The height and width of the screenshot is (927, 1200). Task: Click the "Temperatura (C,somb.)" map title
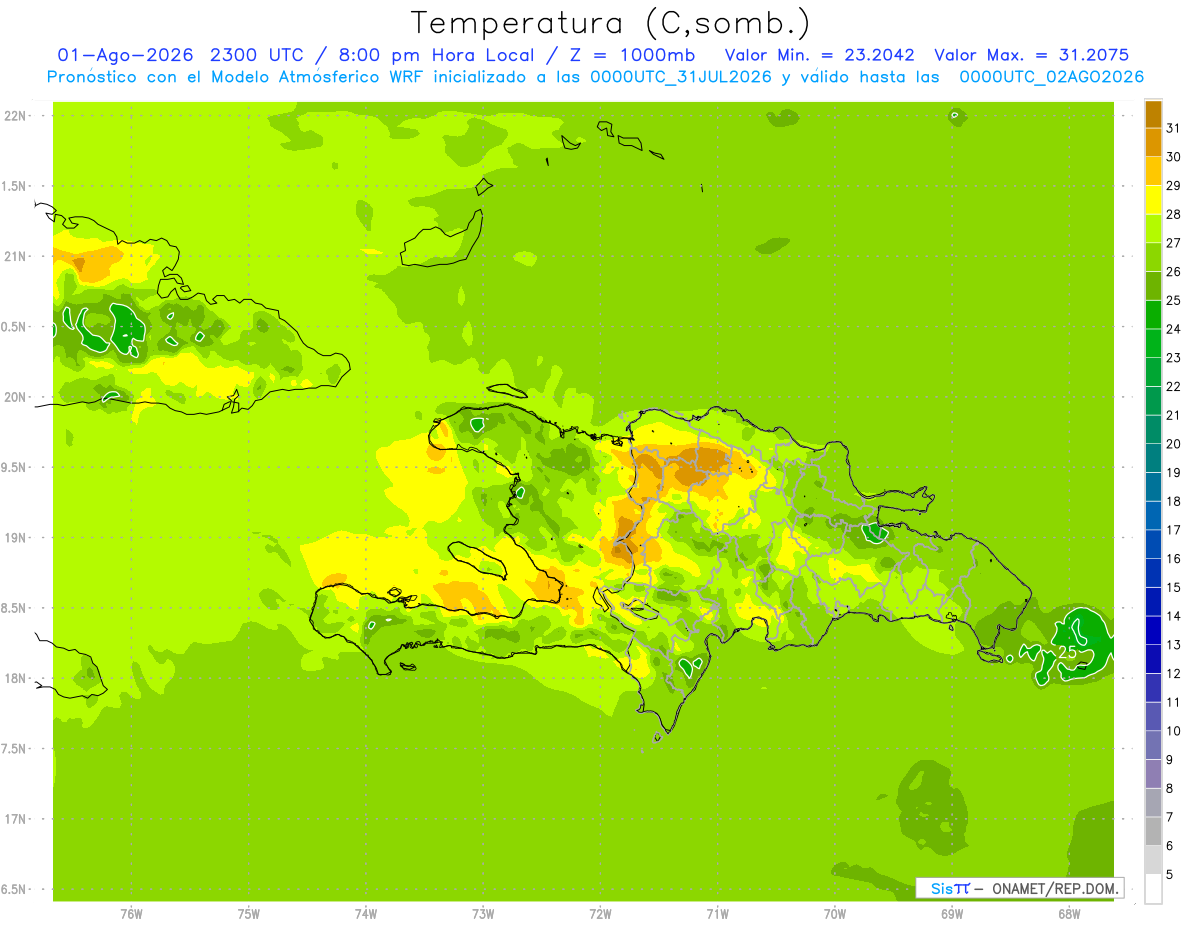tap(611, 24)
